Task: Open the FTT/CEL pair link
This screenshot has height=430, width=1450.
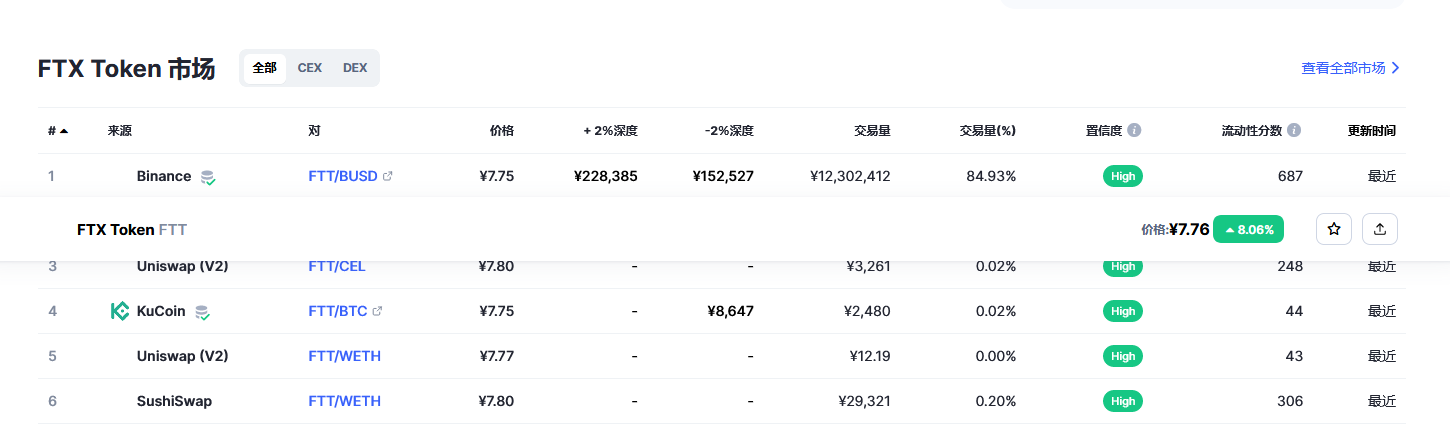Action: point(337,267)
